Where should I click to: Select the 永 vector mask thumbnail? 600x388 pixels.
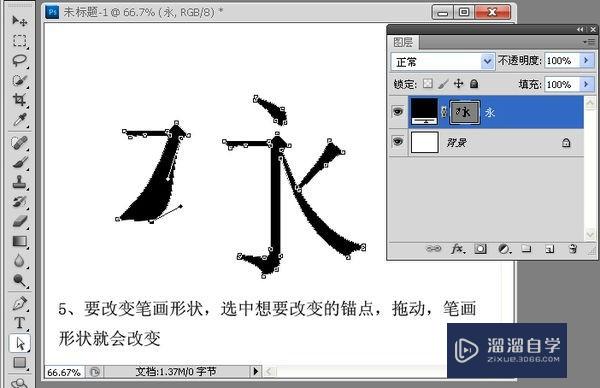[465, 112]
